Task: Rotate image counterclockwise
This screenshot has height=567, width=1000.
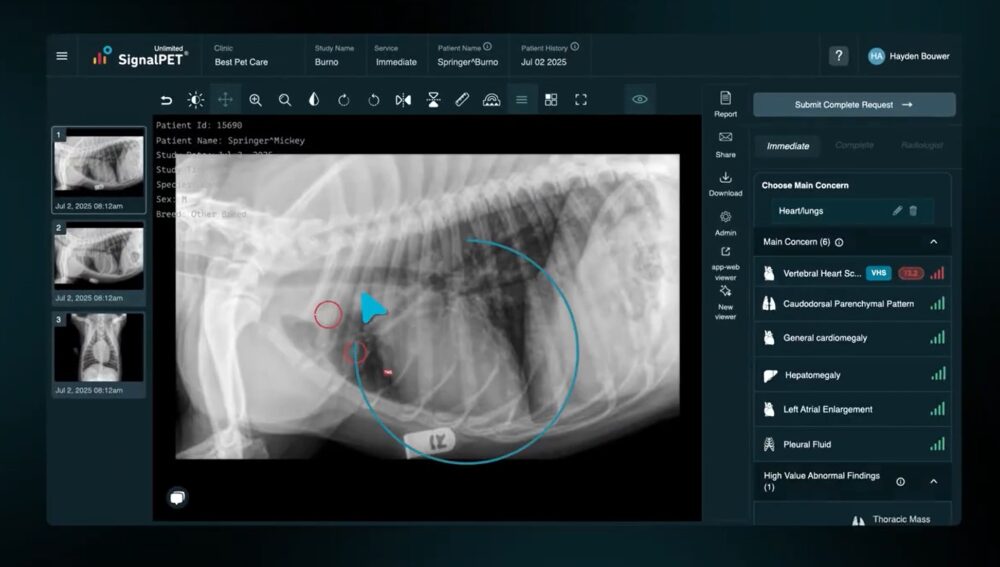Action: pyautogui.click(x=374, y=100)
